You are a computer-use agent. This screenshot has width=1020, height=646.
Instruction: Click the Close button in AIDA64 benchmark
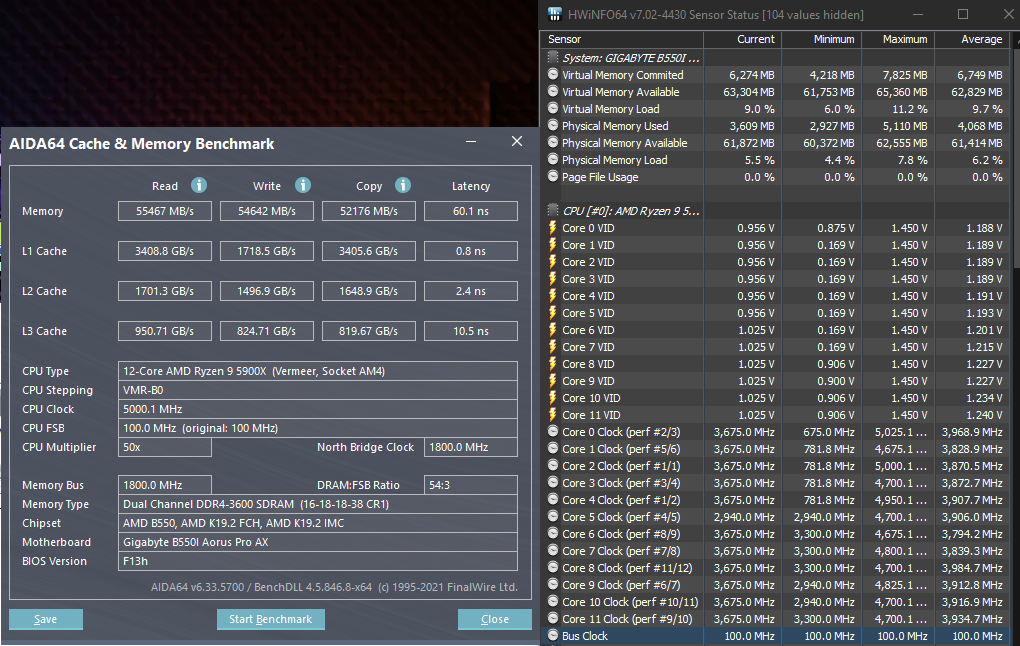tap(494, 619)
